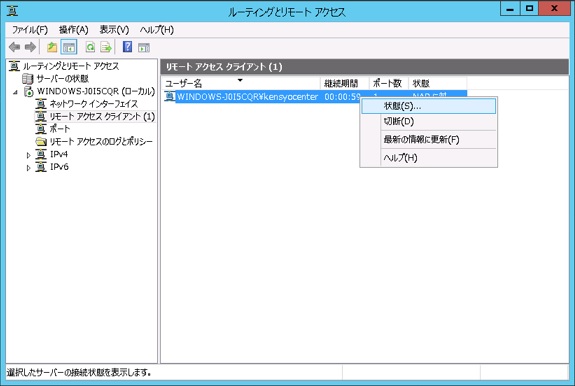The image size is (575, 386).
Task: Click the サーバーの状態 server icon
Action: (28, 78)
